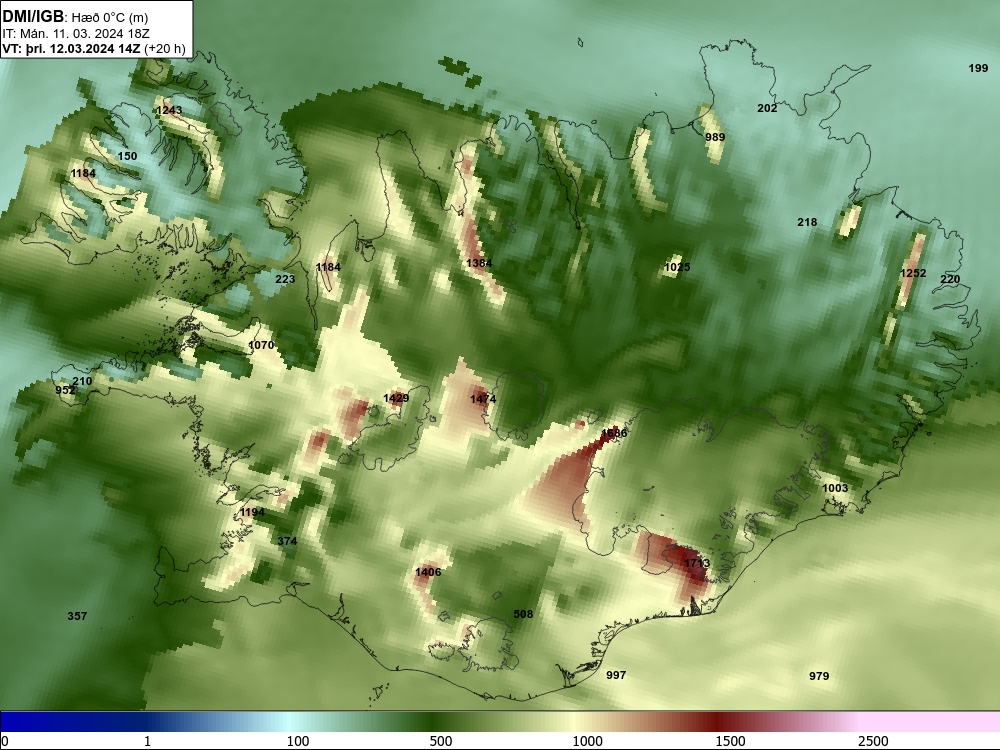Click the 210 value on Snæfellsnes
Screen dimensions: 1000x750
click(82, 381)
